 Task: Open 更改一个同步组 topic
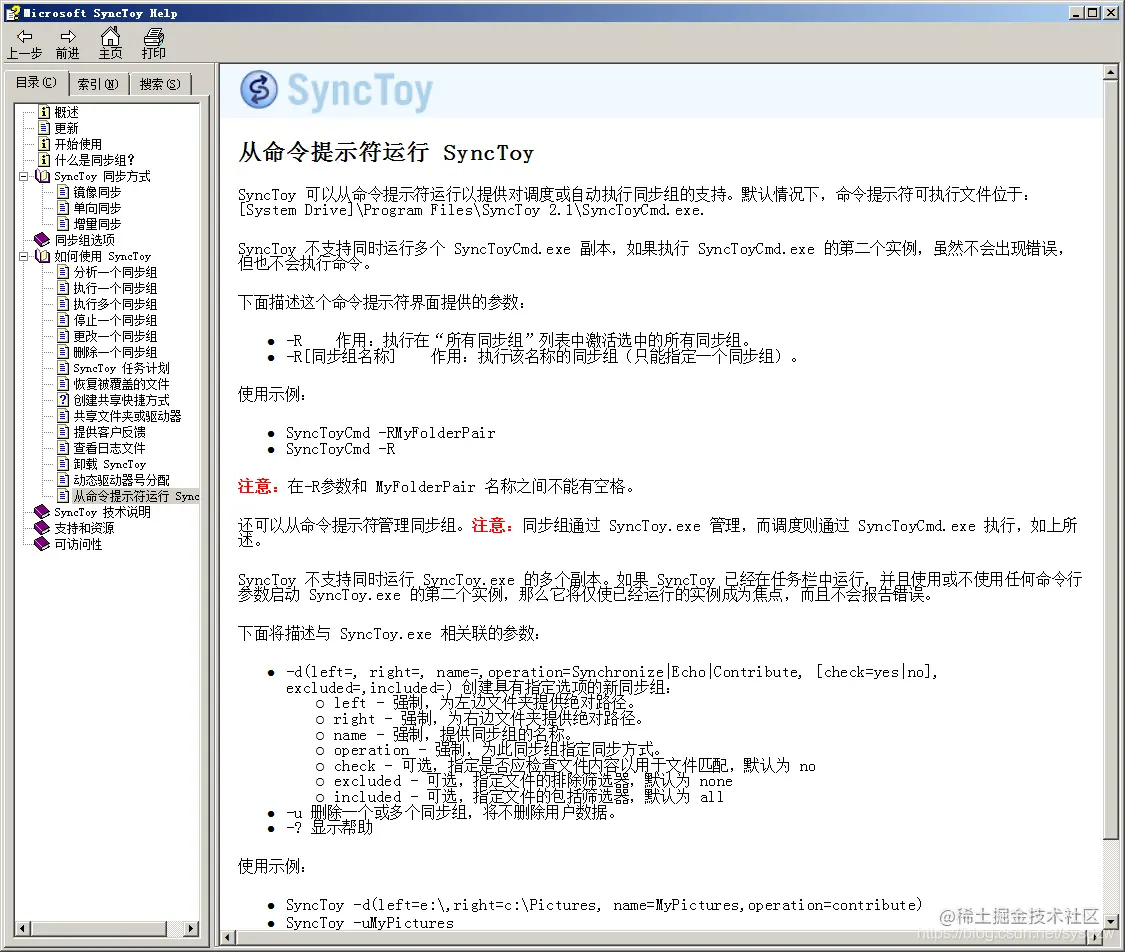[115, 336]
